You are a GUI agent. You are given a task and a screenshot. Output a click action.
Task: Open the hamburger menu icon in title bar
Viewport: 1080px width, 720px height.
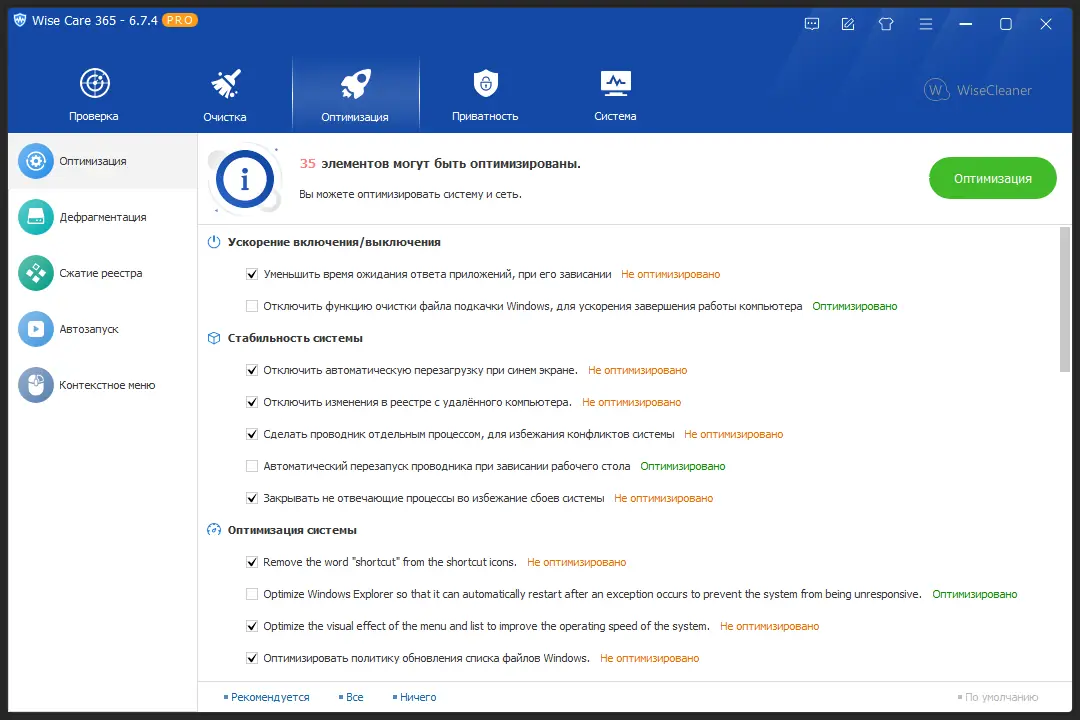point(926,24)
